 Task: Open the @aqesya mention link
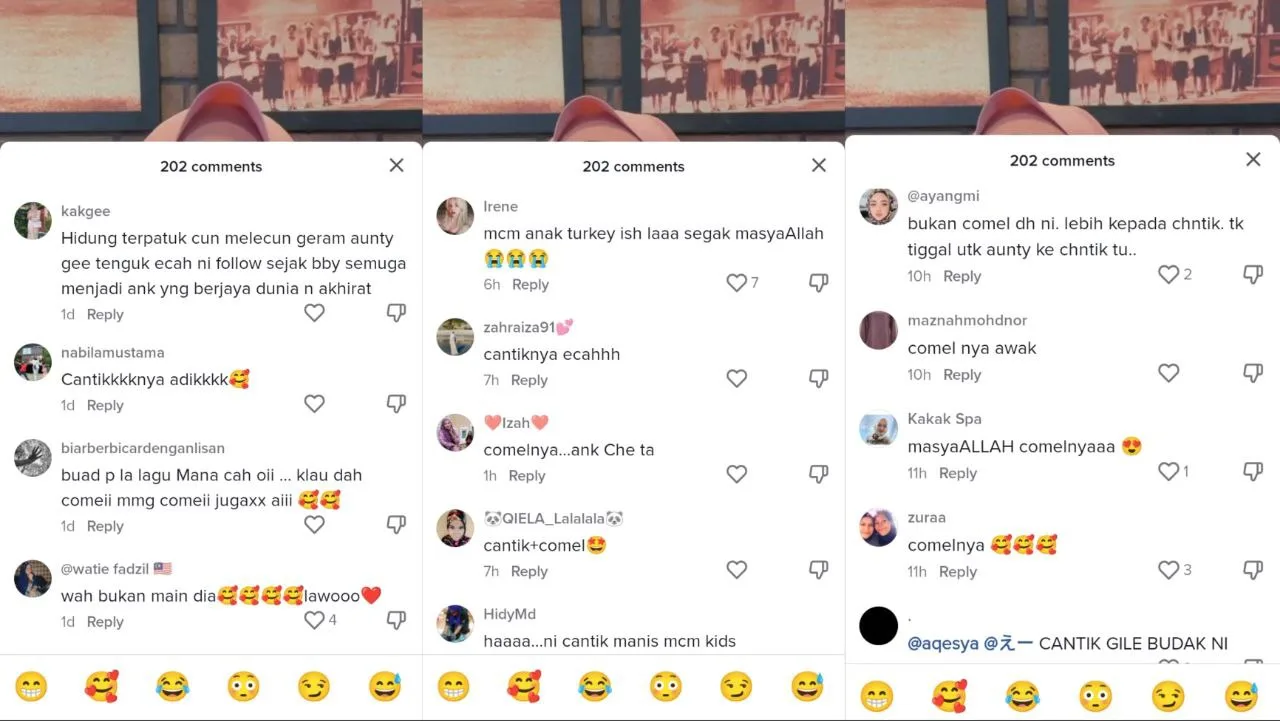[x=944, y=644]
